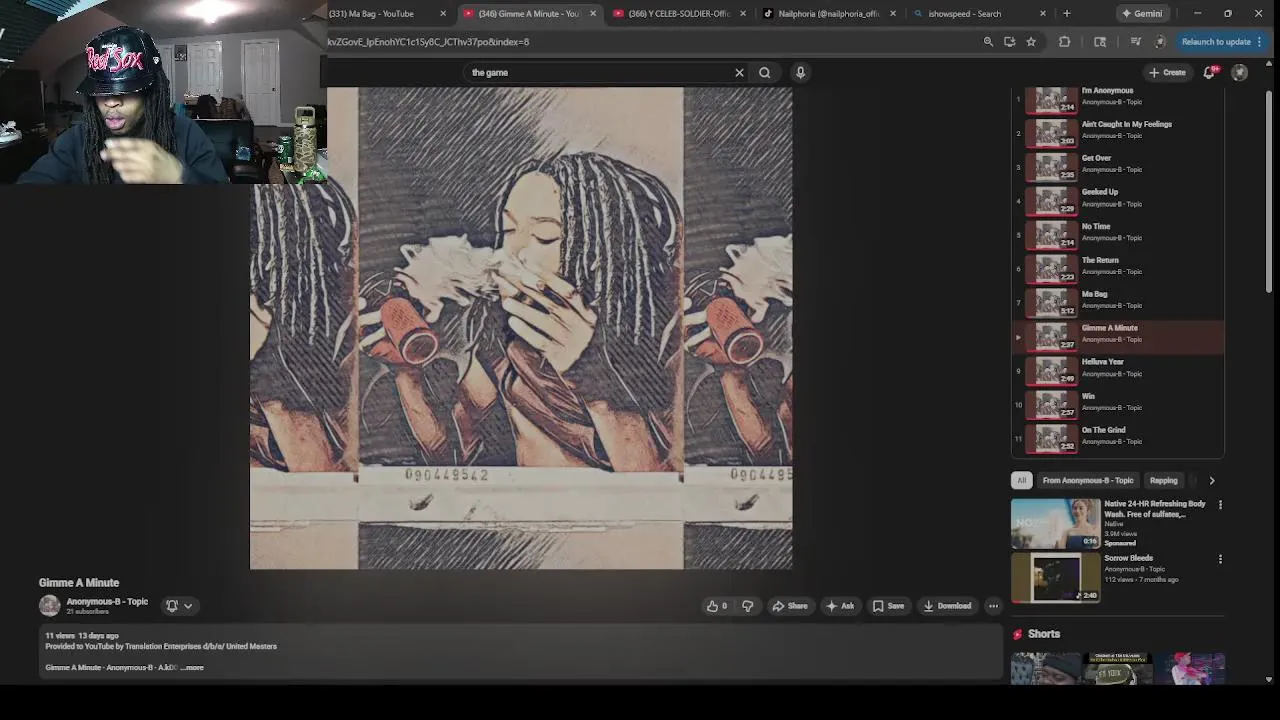This screenshot has width=1280, height=720.
Task: Close the ishowspeed Search tab
Action: pyautogui.click(x=1043, y=13)
